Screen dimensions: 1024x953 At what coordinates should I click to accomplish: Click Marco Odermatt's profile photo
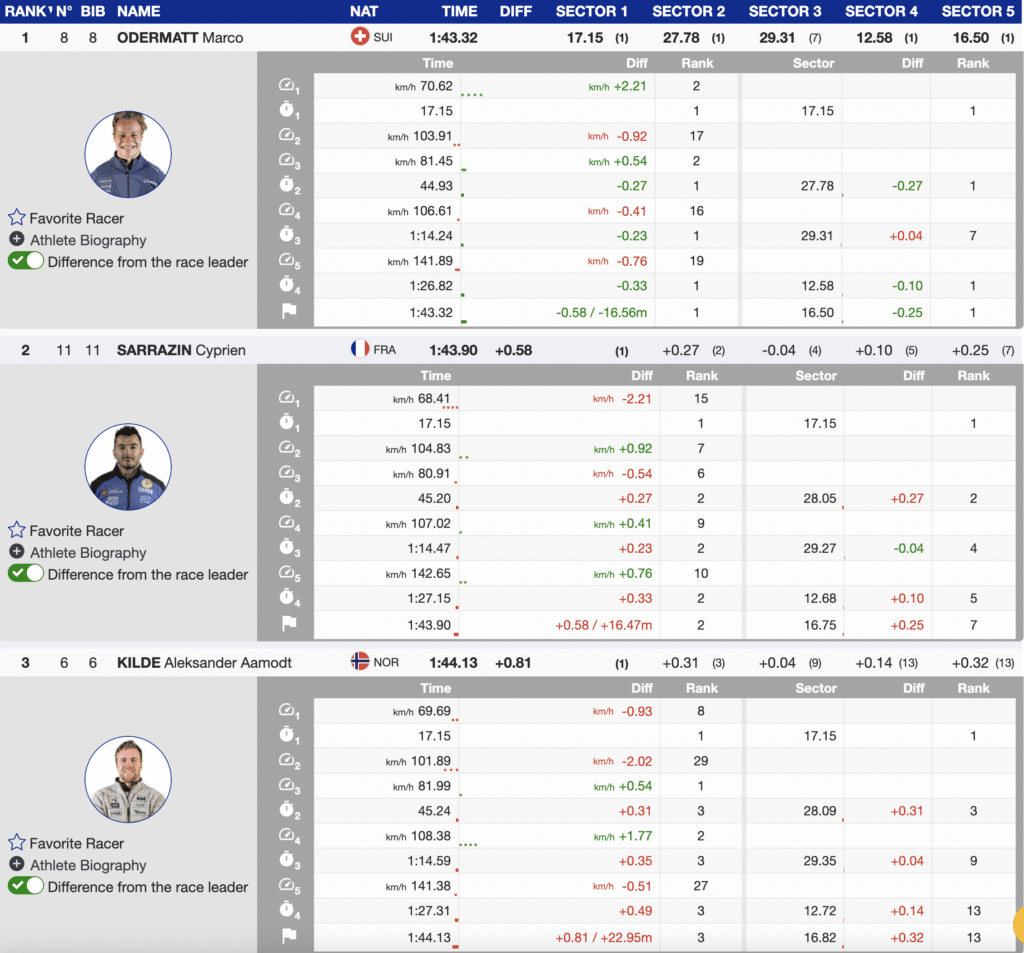pyautogui.click(x=128, y=155)
